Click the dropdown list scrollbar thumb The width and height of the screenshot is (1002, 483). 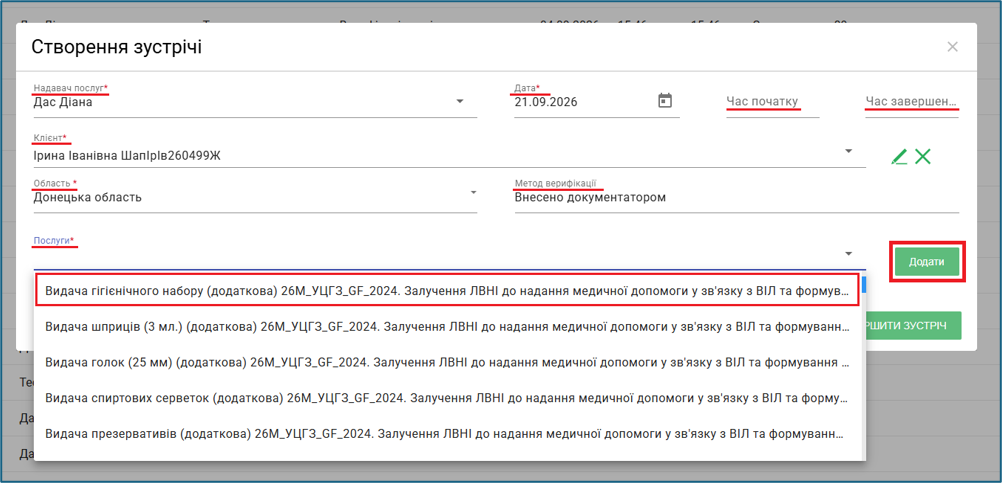click(x=863, y=285)
